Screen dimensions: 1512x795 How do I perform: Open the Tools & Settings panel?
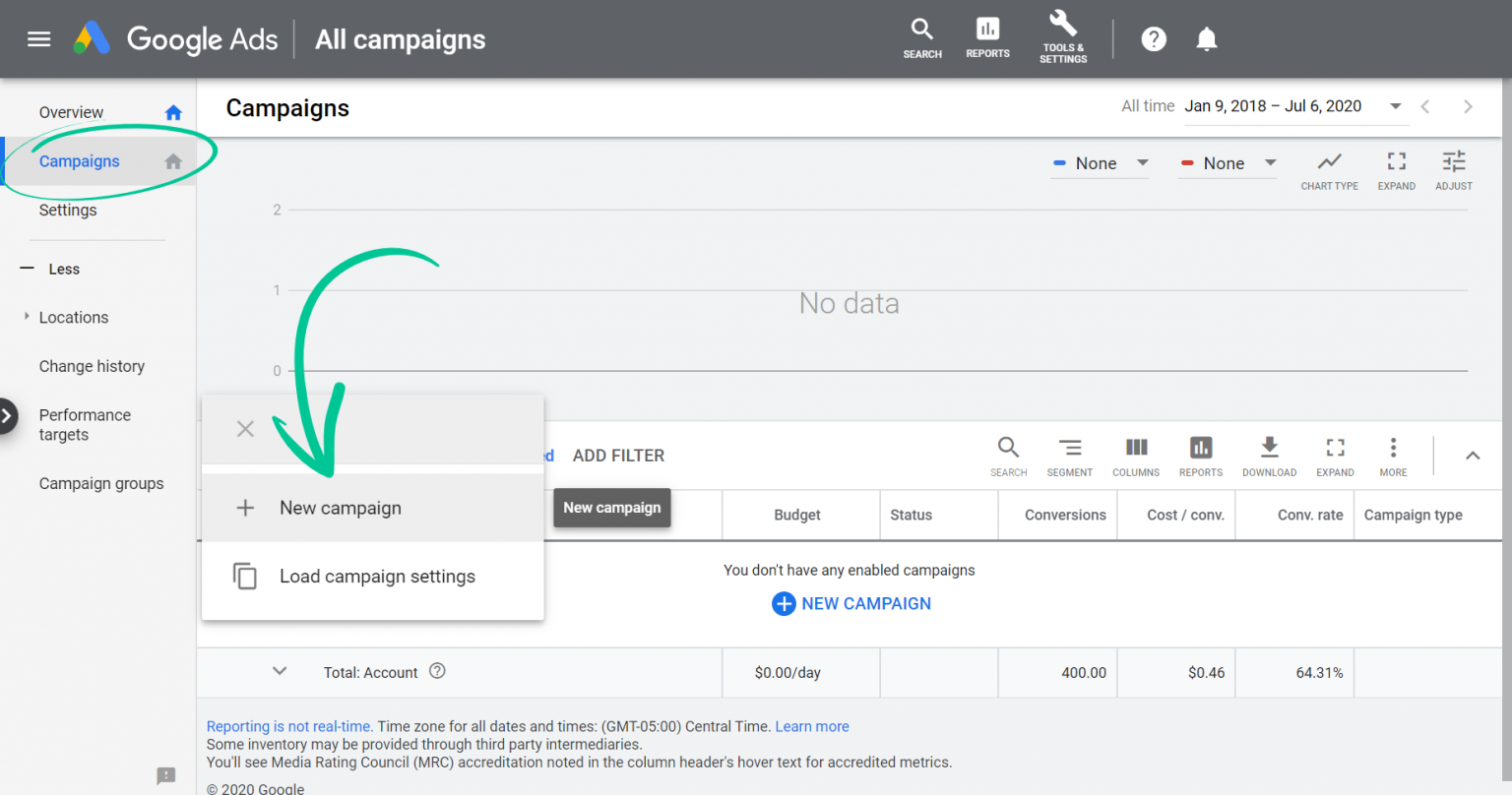pyautogui.click(x=1062, y=36)
